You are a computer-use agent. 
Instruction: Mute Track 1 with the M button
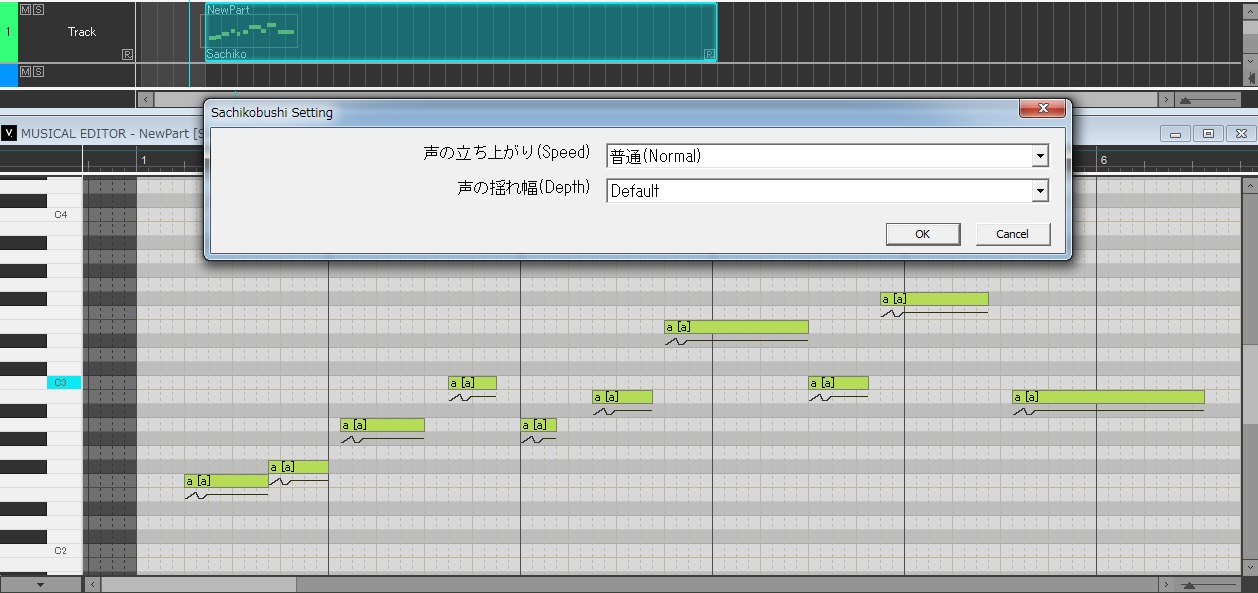coord(25,9)
